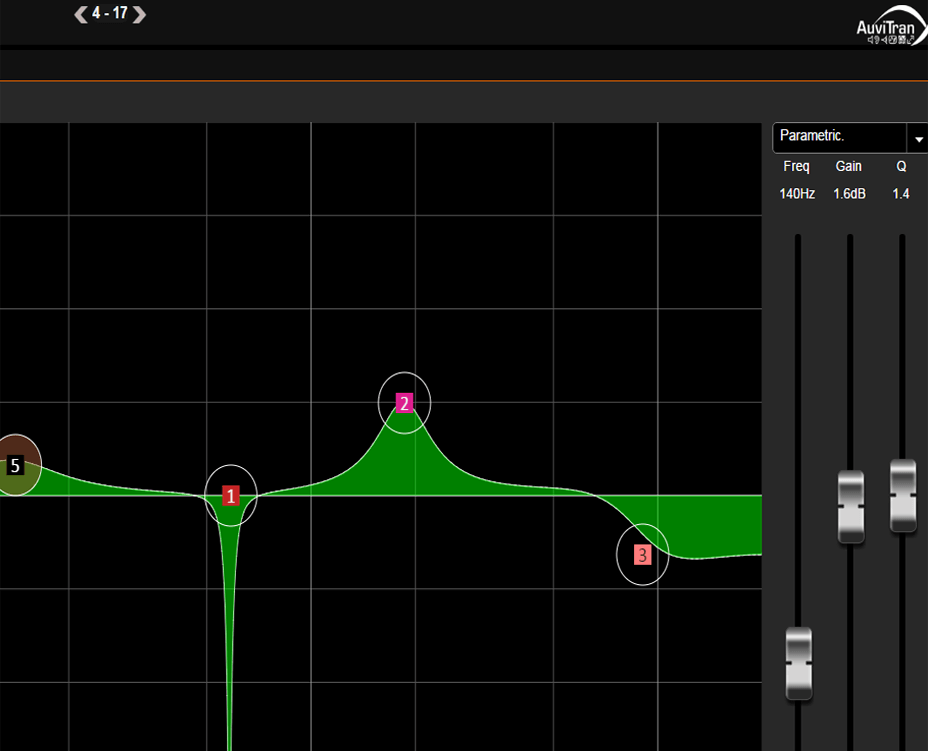Click the right chevron after 4 - 17
This screenshot has width=928, height=751.
[139, 15]
